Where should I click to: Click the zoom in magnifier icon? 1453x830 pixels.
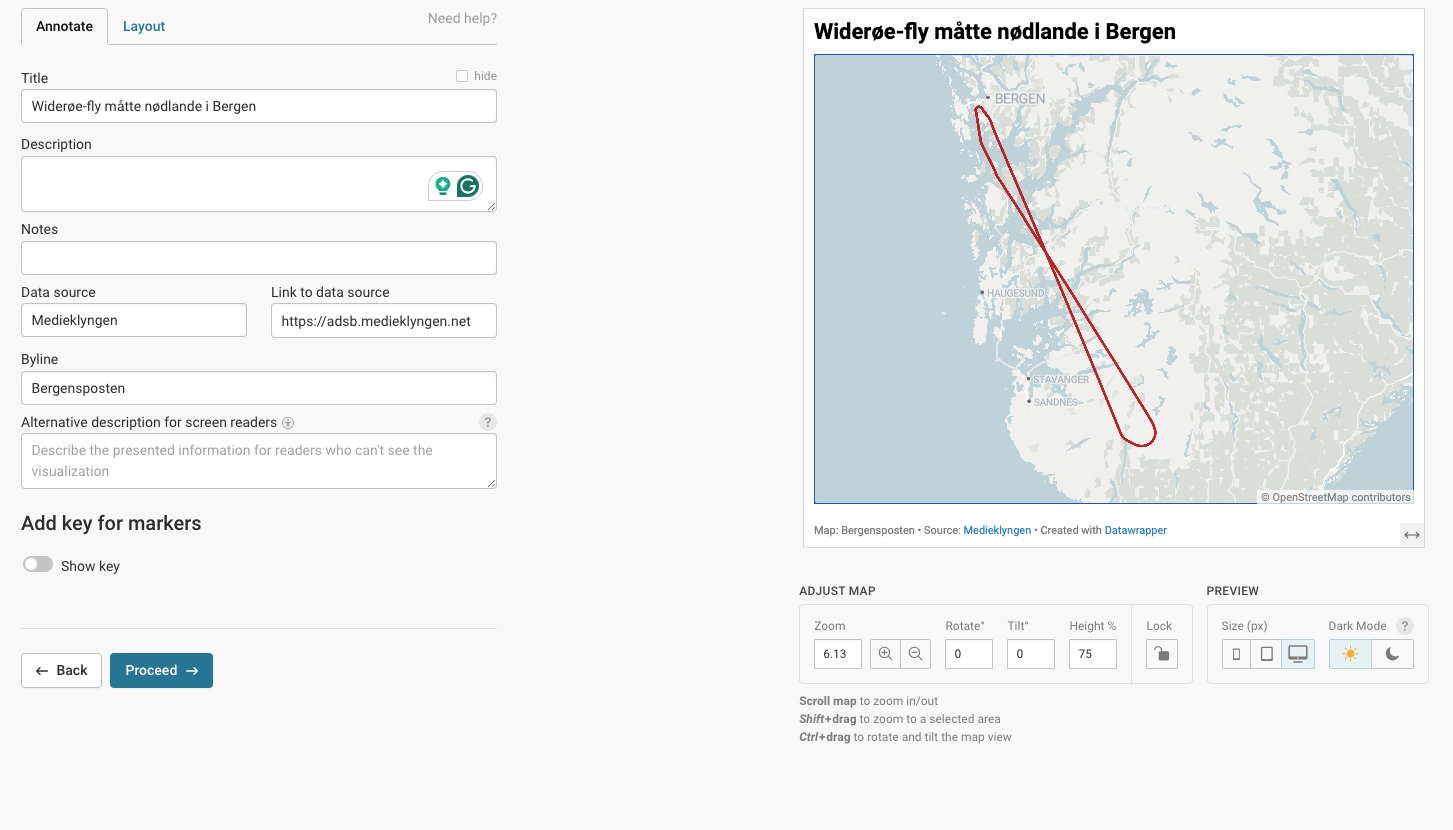[885, 654]
